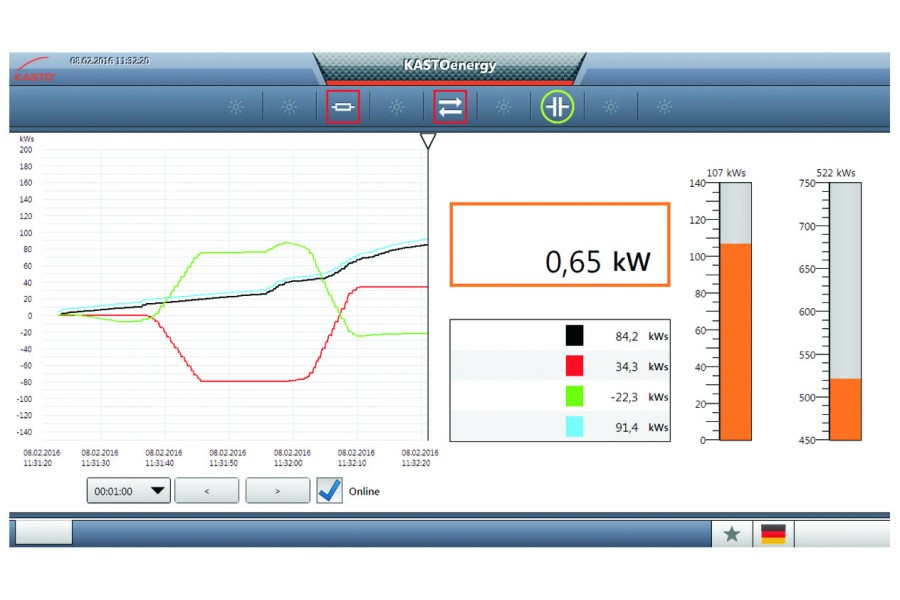Click the 107 kWs bar gauge
The width and height of the screenshot is (900, 600).
pos(735,312)
